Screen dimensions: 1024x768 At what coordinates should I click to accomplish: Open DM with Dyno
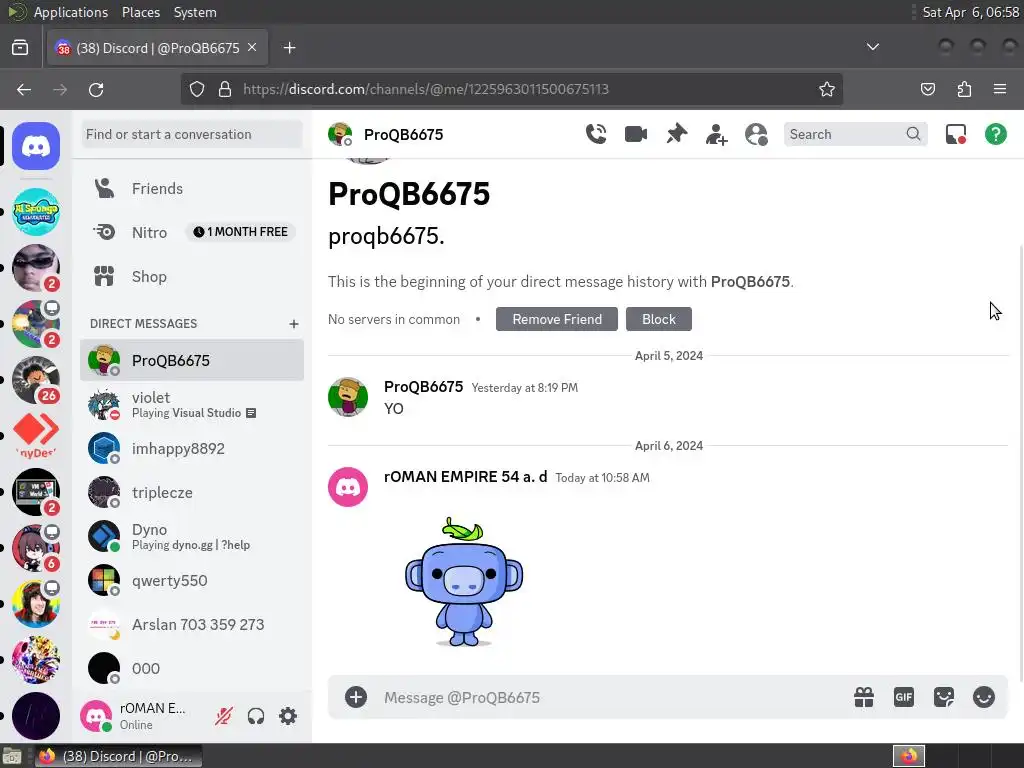coord(192,536)
